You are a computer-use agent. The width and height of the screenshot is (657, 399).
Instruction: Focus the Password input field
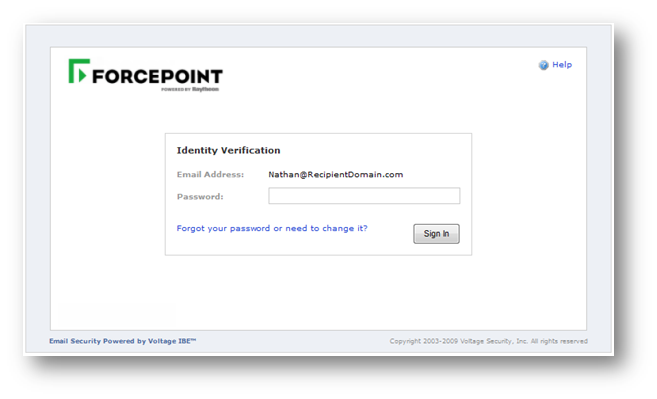point(364,196)
